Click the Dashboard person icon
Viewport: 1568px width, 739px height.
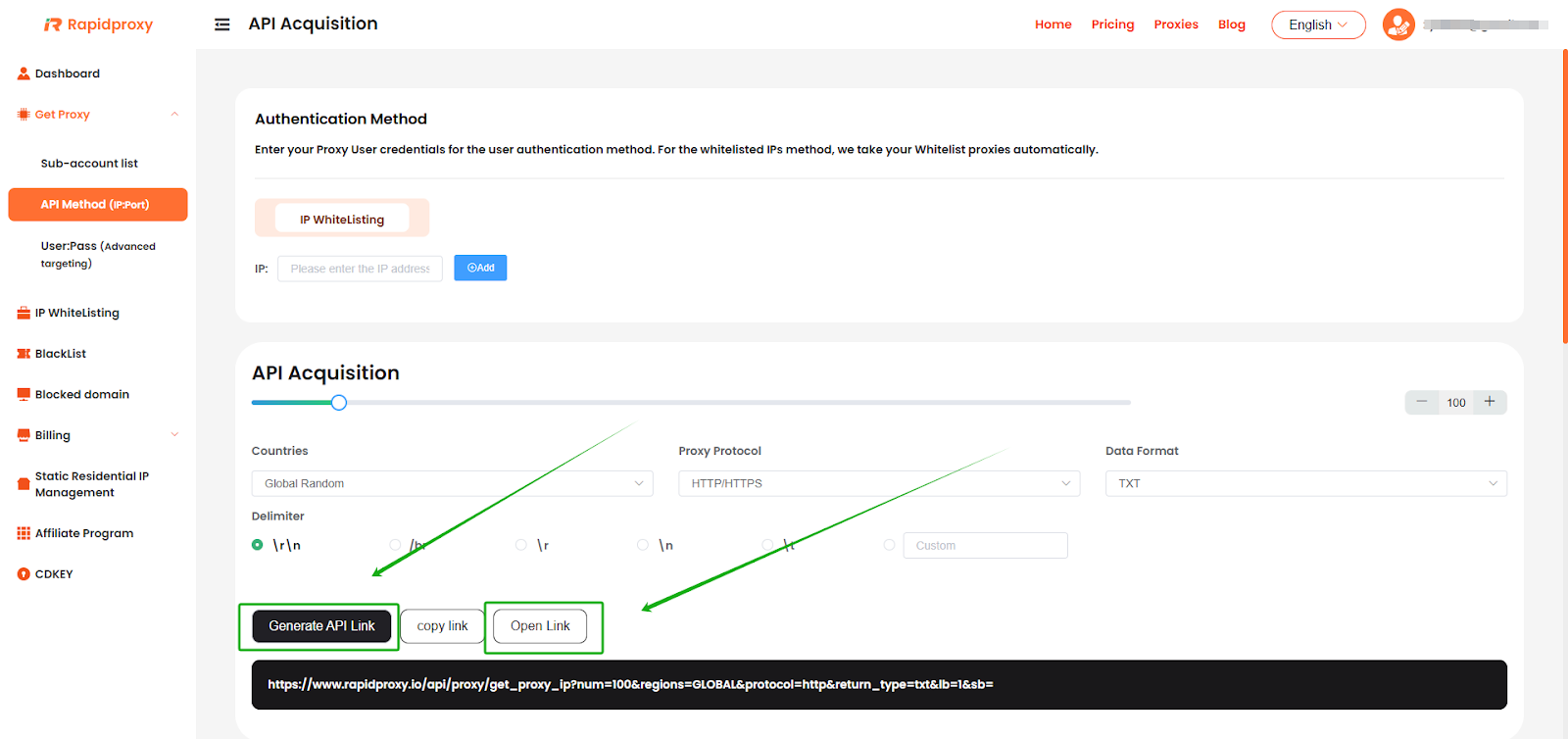tap(24, 74)
